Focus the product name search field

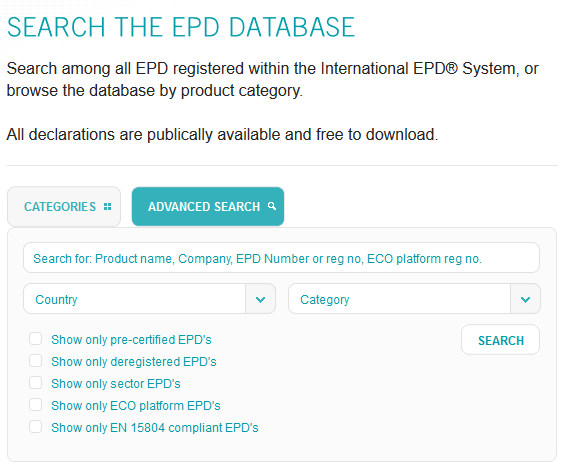[x=281, y=258]
